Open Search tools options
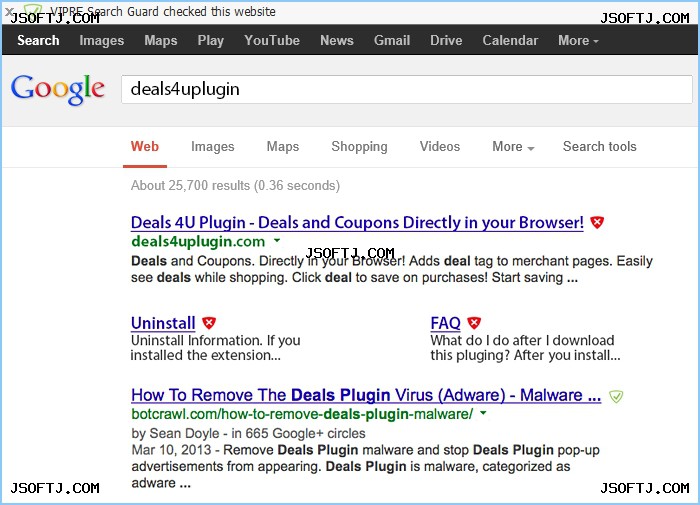 600,146
